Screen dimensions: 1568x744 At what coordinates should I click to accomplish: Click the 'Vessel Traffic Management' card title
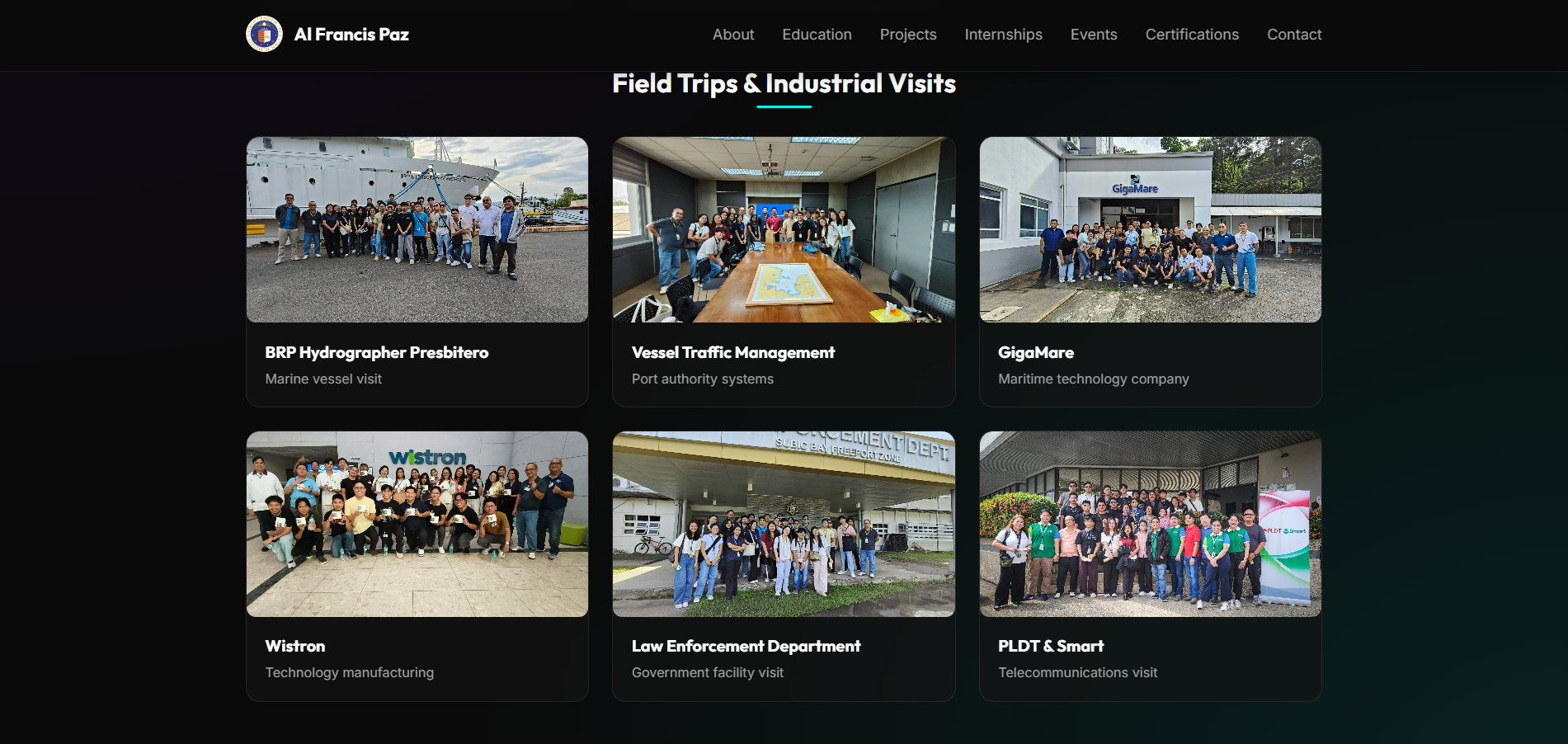[x=733, y=352]
